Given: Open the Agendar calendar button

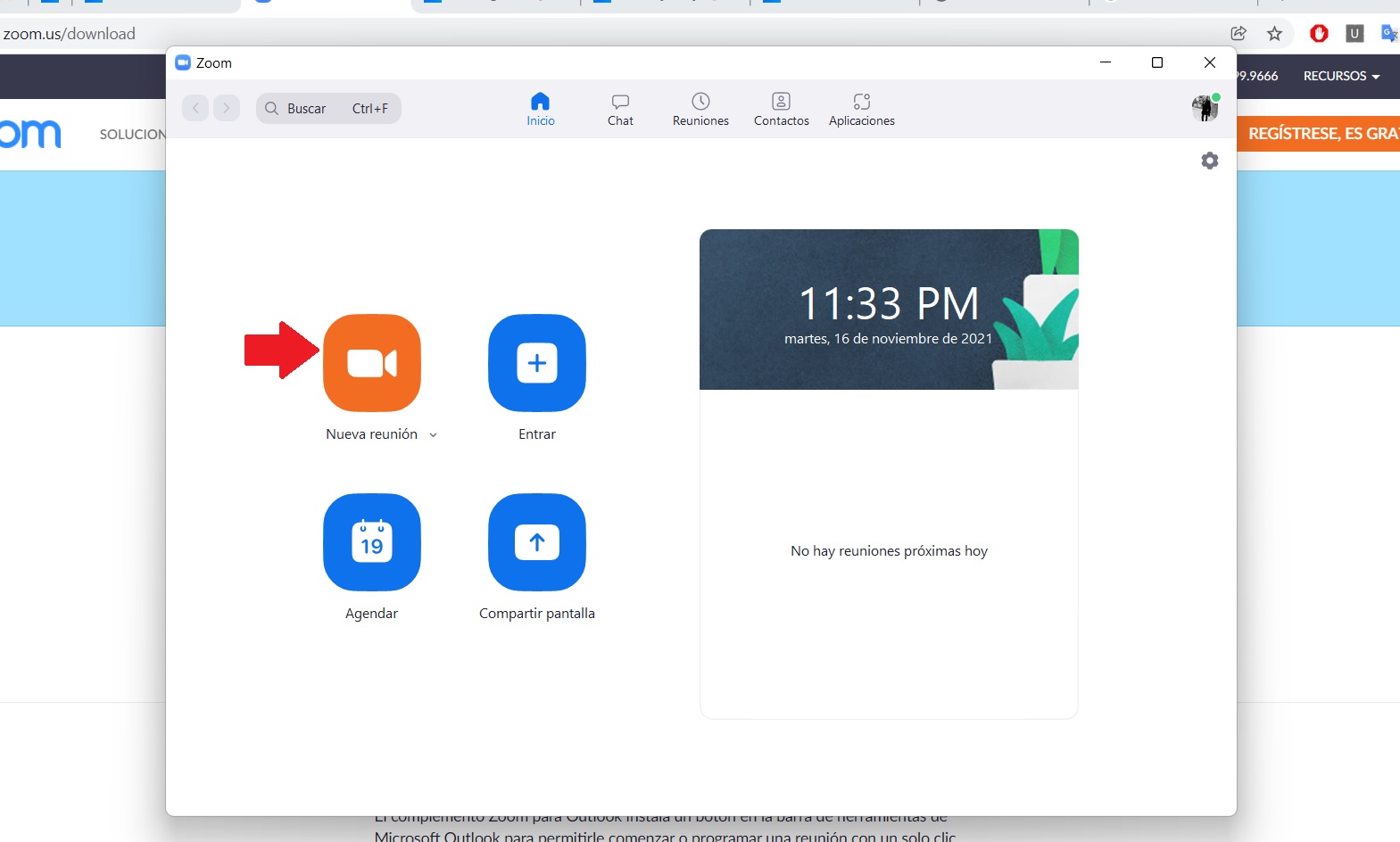Looking at the screenshot, I should 372,542.
